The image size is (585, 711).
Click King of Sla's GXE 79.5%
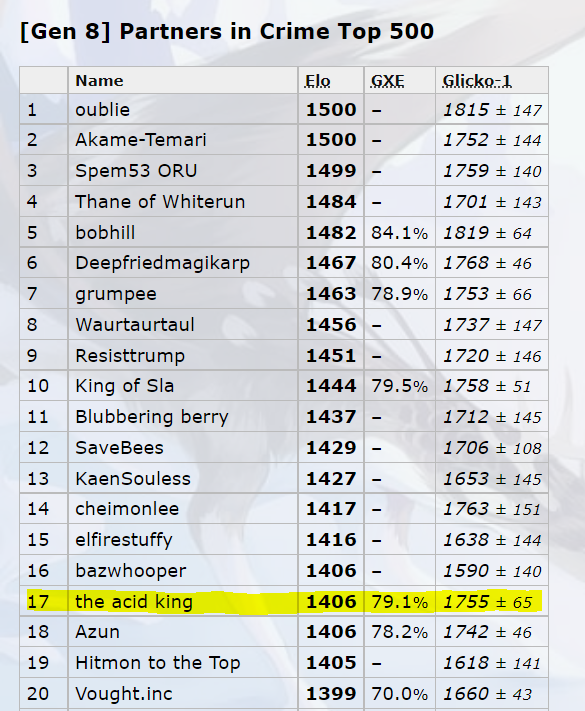tap(400, 386)
